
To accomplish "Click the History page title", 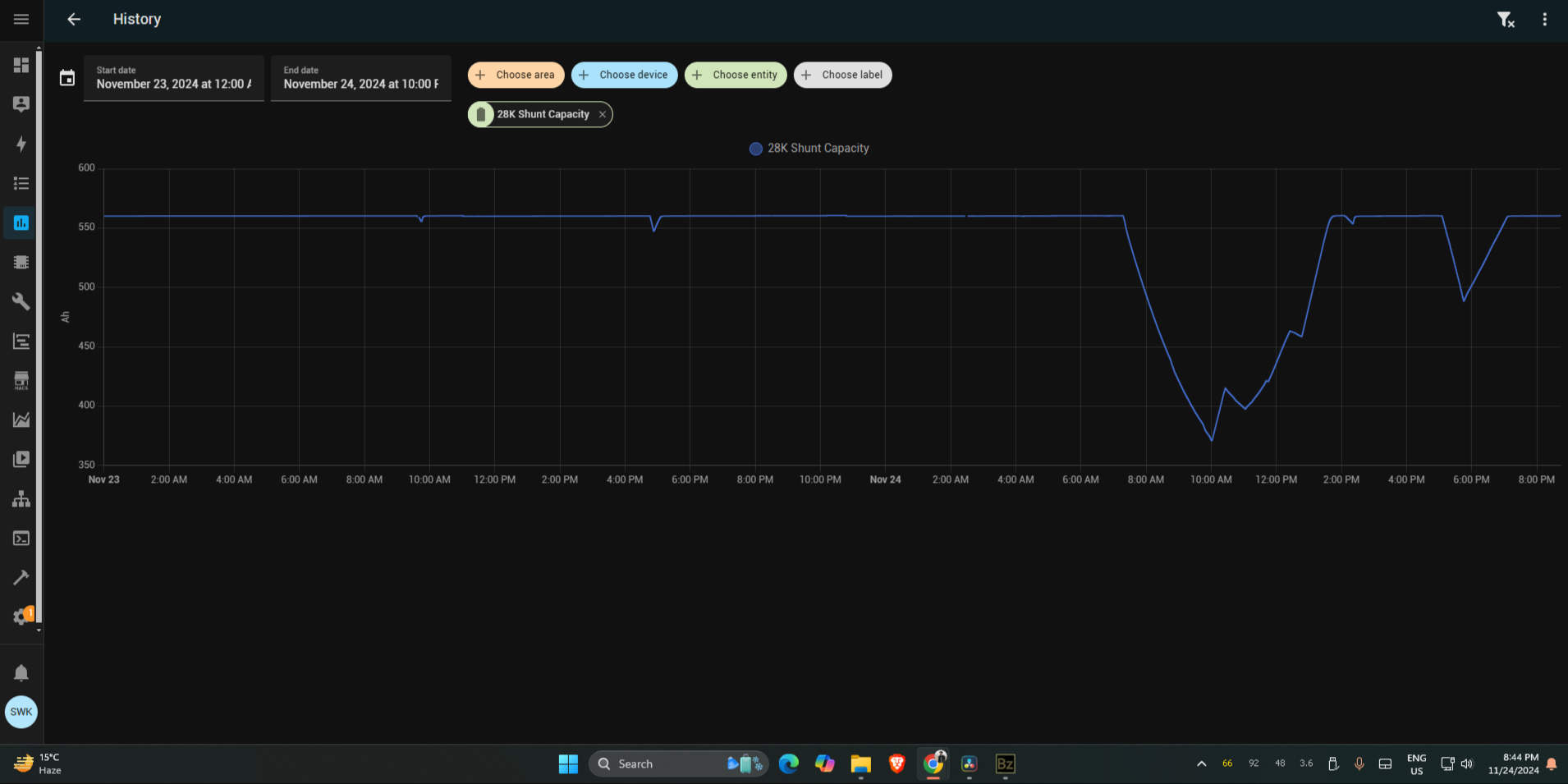I will [x=137, y=19].
